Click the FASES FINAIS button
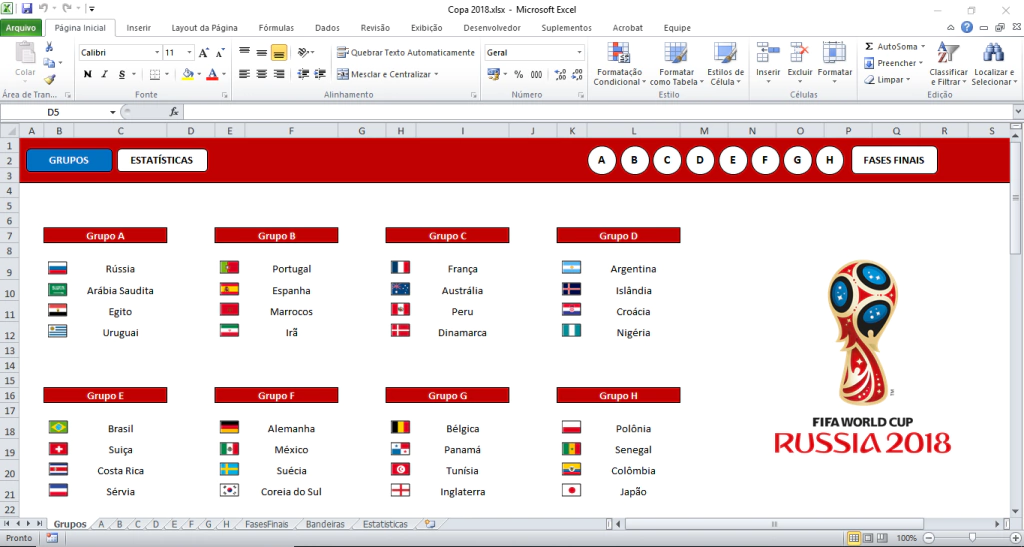The width and height of the screenshot is (1024, 547). point(893,160)
